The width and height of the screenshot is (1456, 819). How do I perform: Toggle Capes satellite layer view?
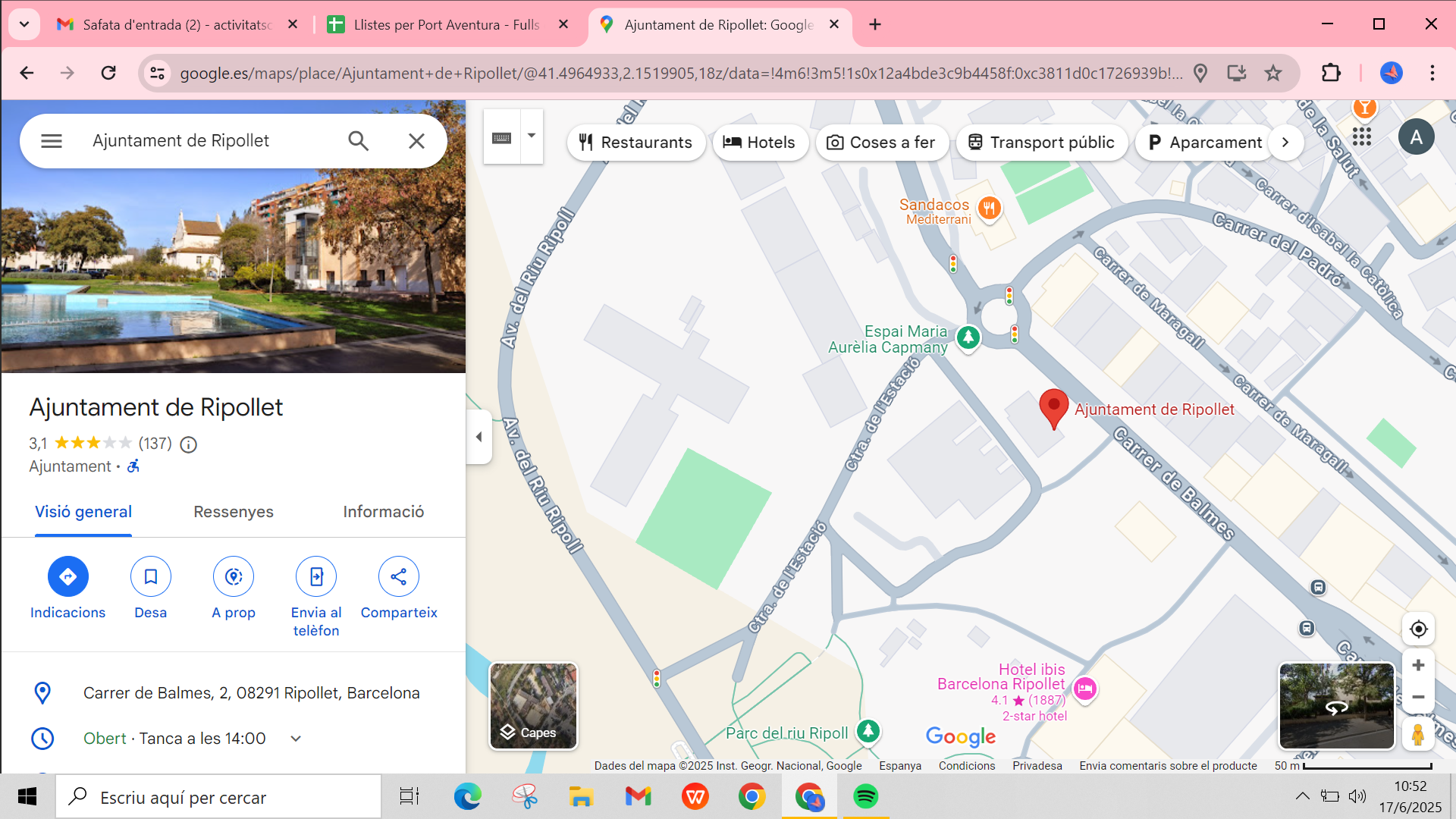533,705
